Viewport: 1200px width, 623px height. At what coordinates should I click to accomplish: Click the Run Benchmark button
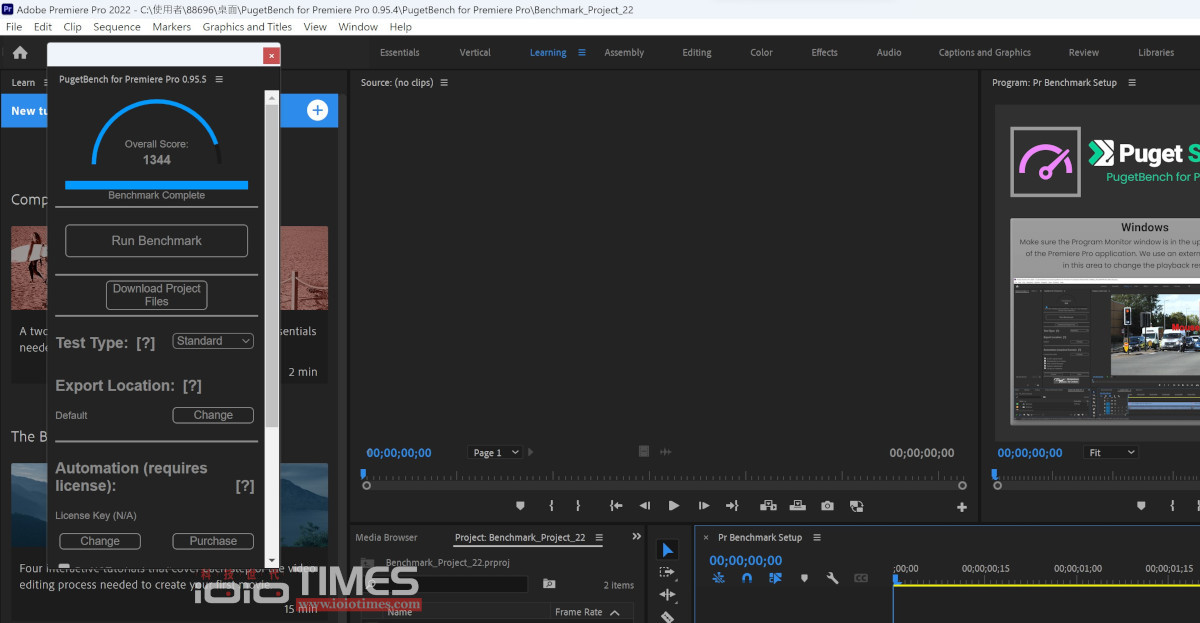(x=156, y=241)
